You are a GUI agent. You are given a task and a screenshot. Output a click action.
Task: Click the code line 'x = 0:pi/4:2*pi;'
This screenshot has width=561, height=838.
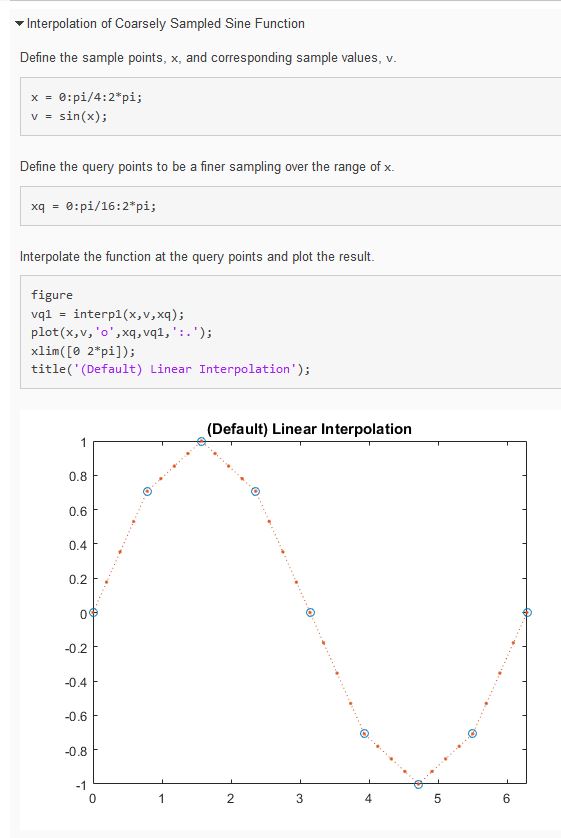pos(87,97)
